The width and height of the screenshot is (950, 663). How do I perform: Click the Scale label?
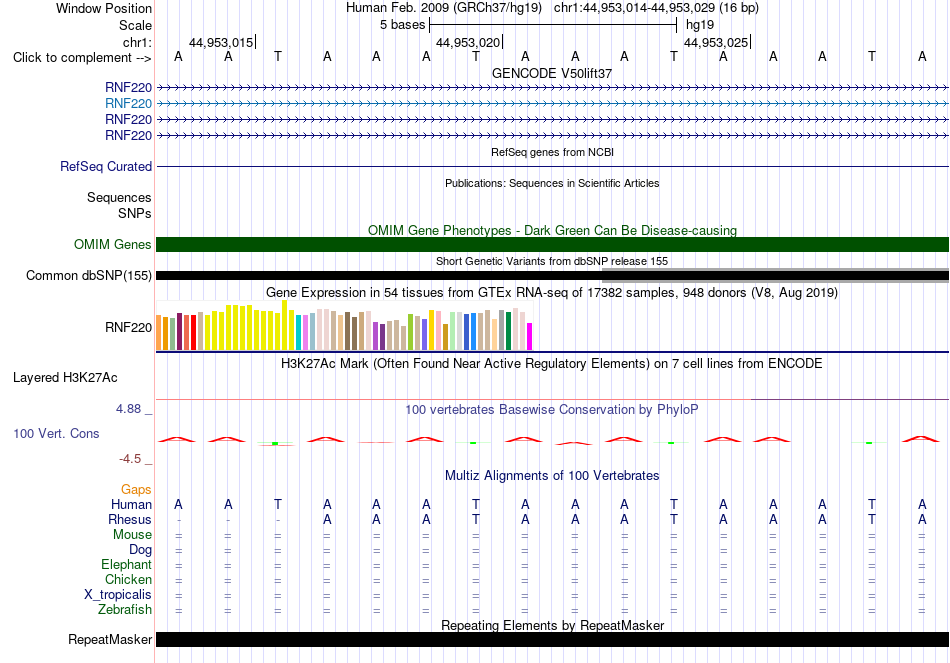[x=135, y=25]
